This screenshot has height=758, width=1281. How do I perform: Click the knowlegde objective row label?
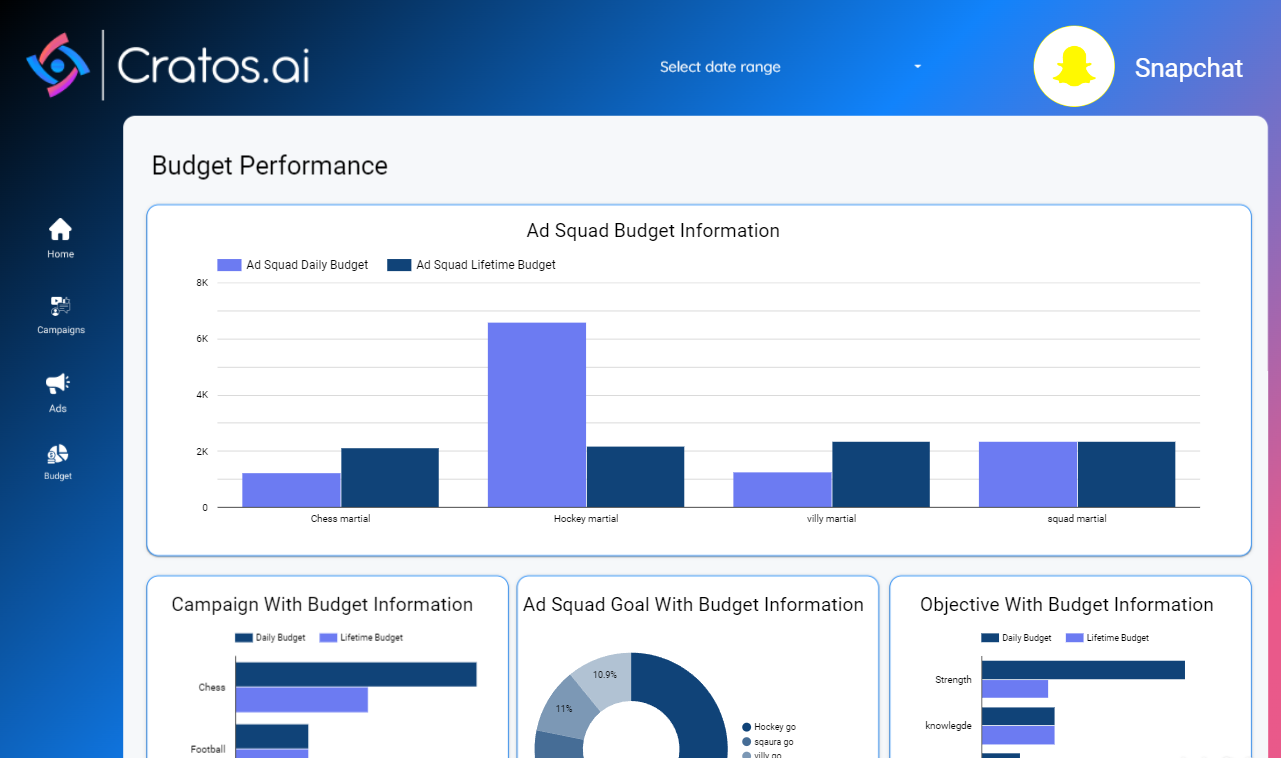(x=948, y=726)
